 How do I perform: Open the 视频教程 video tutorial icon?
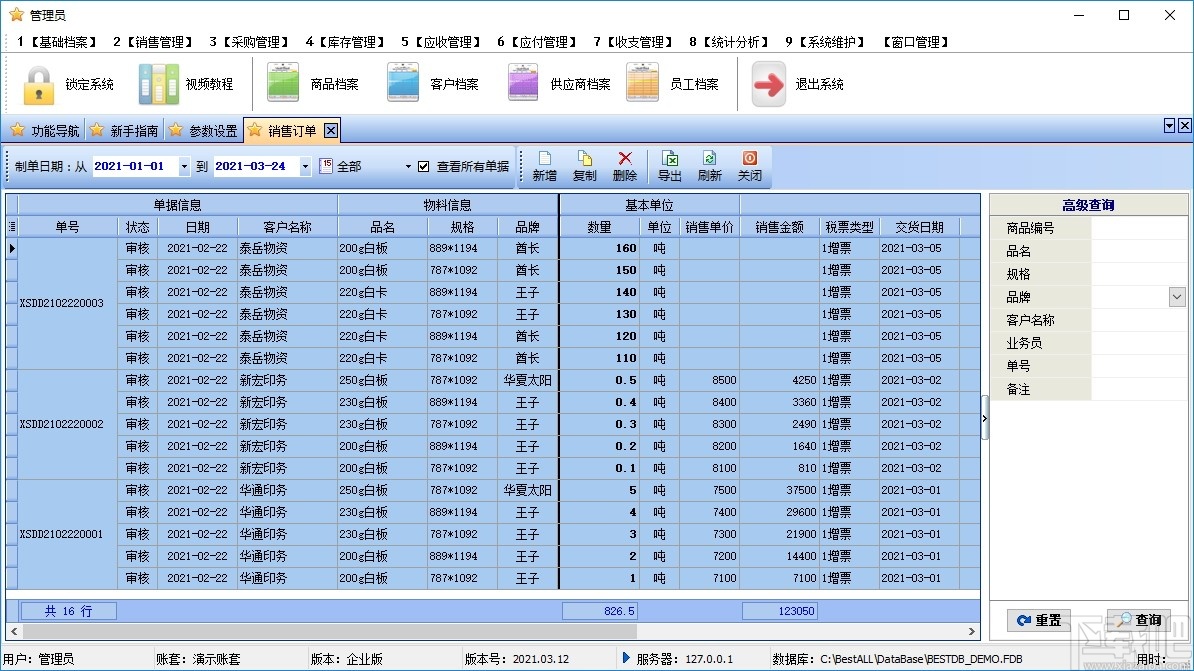158,85
